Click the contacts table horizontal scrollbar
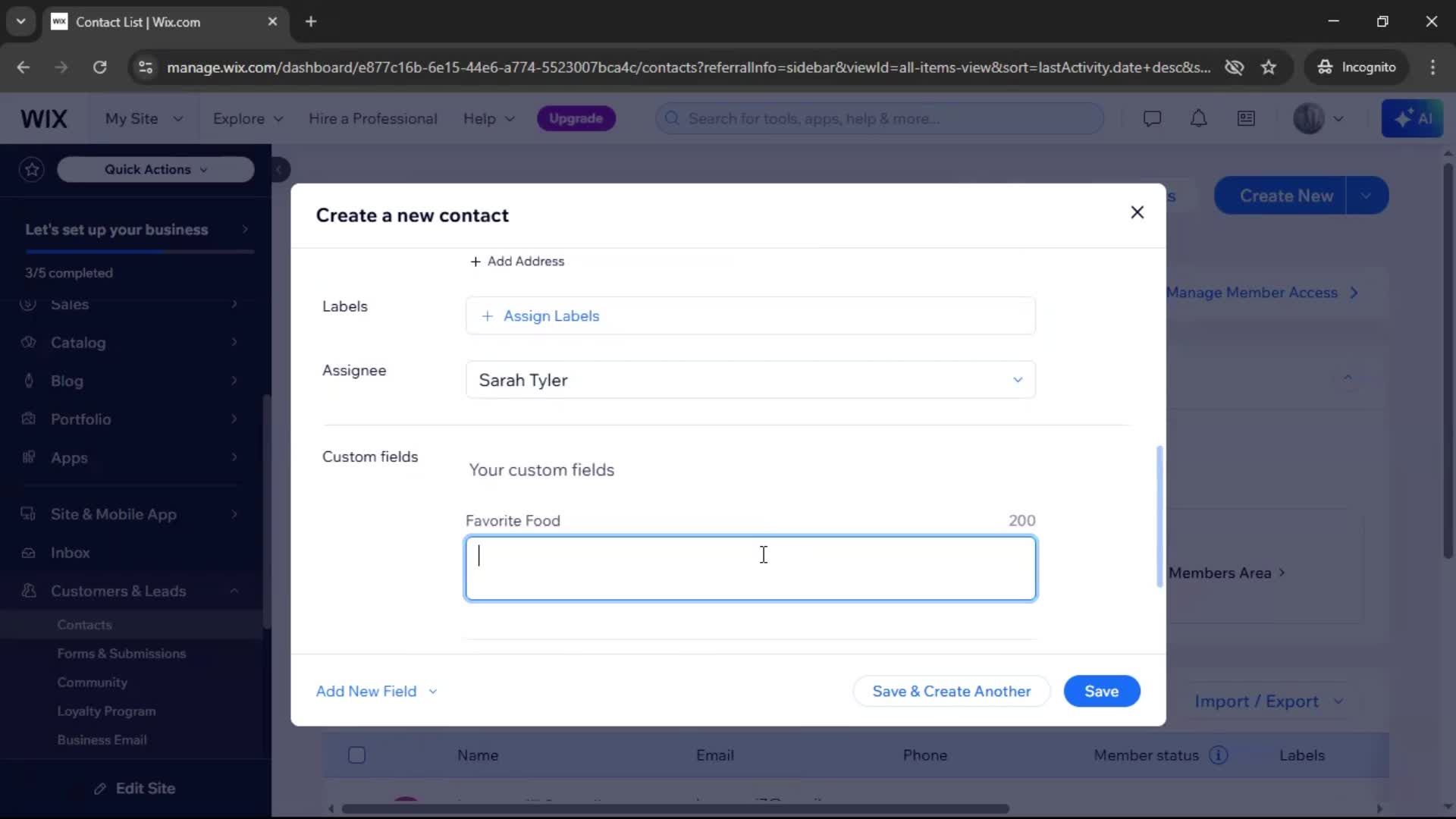 point(675,808)
